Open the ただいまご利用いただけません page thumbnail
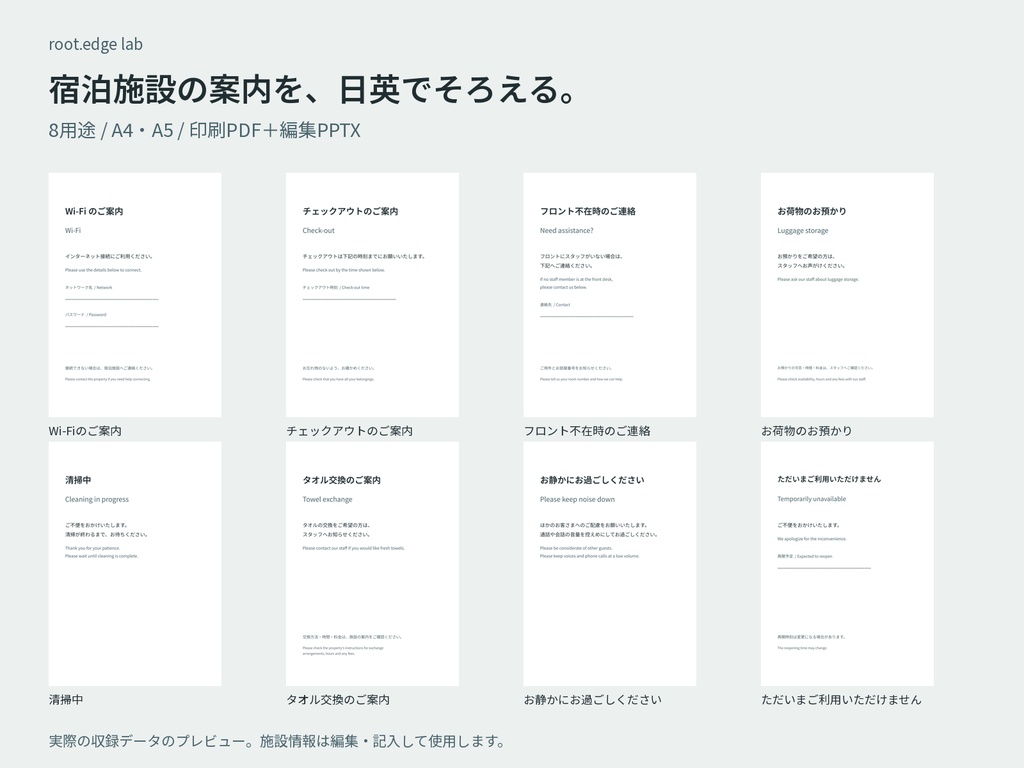The width and height of the screenshot is (1024, 768). (847, 564)
